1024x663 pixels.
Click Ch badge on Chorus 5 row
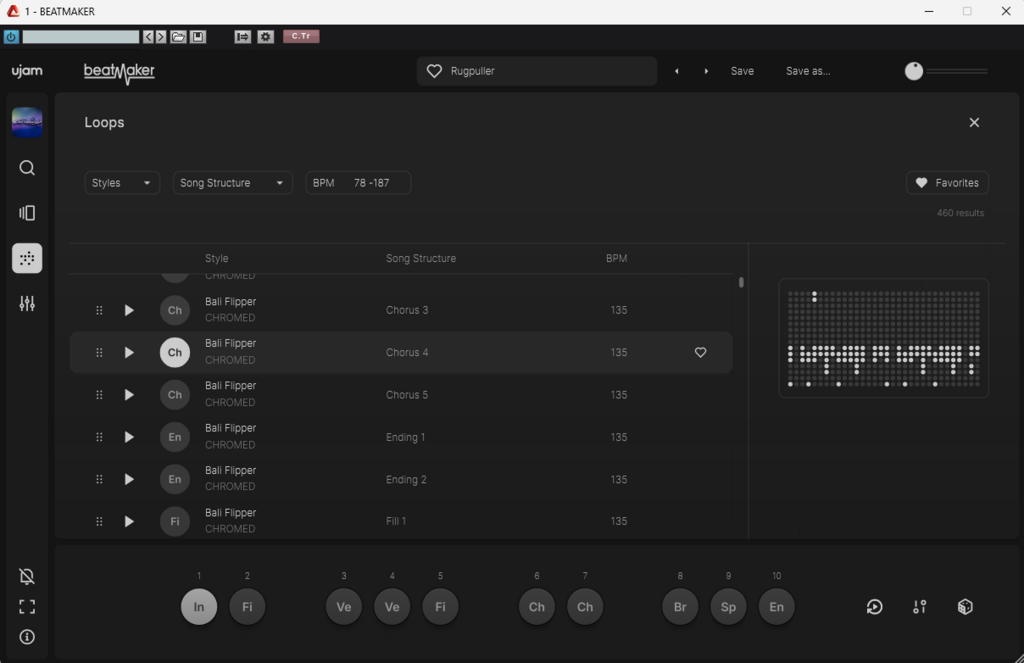(175, 395)
